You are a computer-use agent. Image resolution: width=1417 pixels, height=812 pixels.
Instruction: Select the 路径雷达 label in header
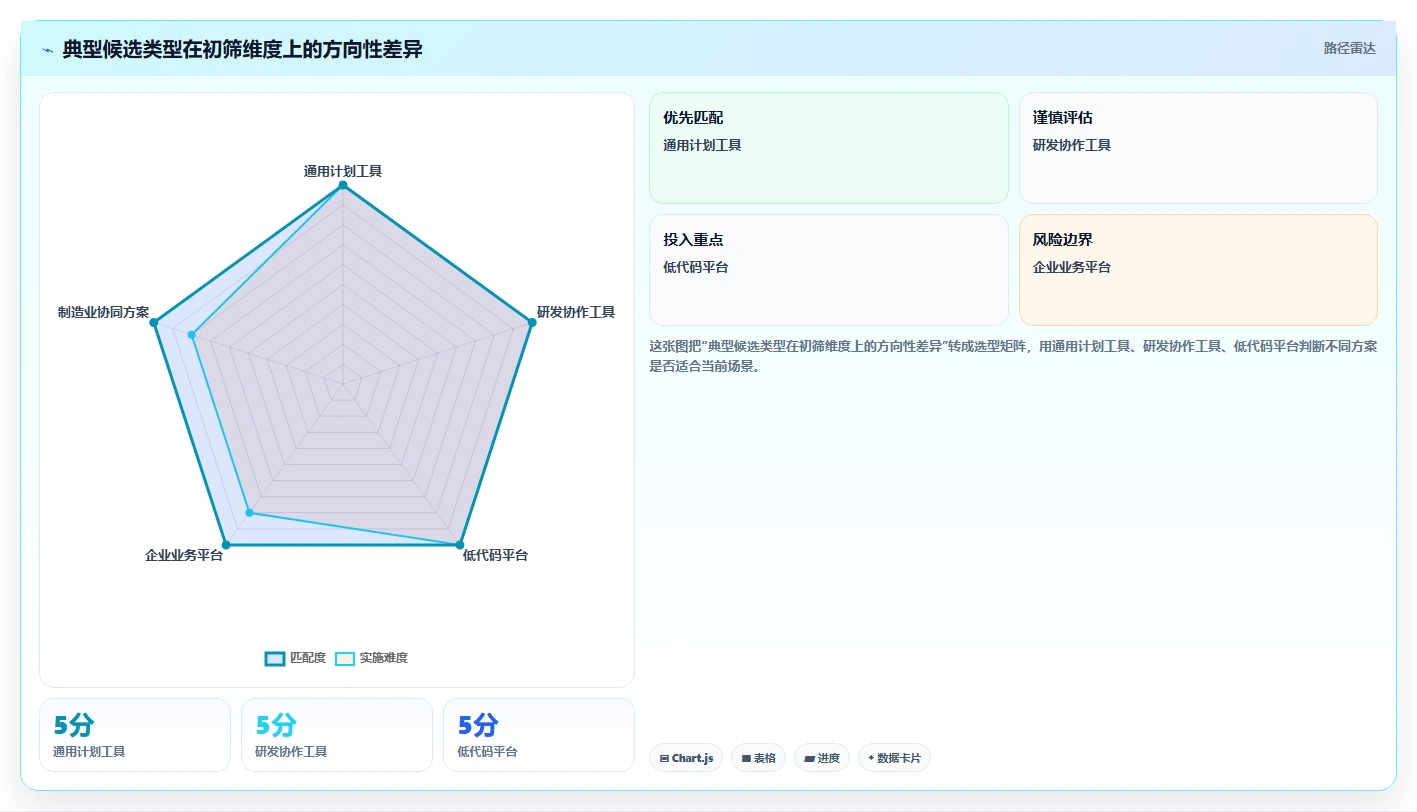click(x=1350, y=48)
